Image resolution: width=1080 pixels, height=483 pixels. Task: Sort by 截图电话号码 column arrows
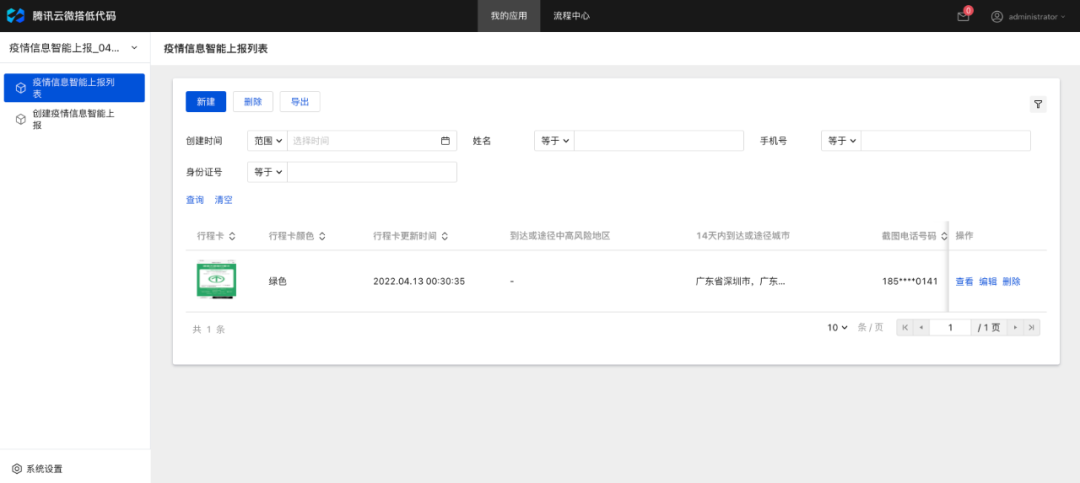pyautogui.click(x=944, y=236)
